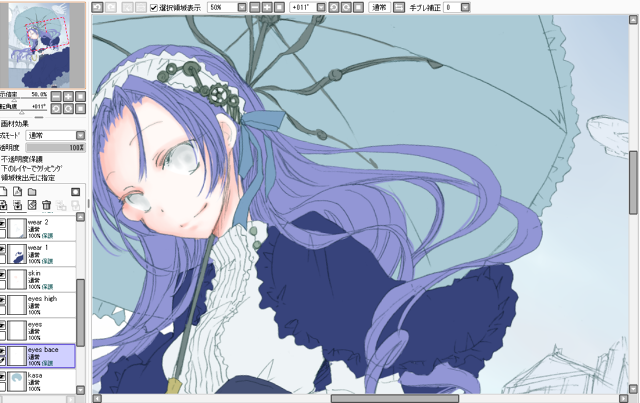Select the skin layer
Screen dimensions: 640x403
[38, 279]
